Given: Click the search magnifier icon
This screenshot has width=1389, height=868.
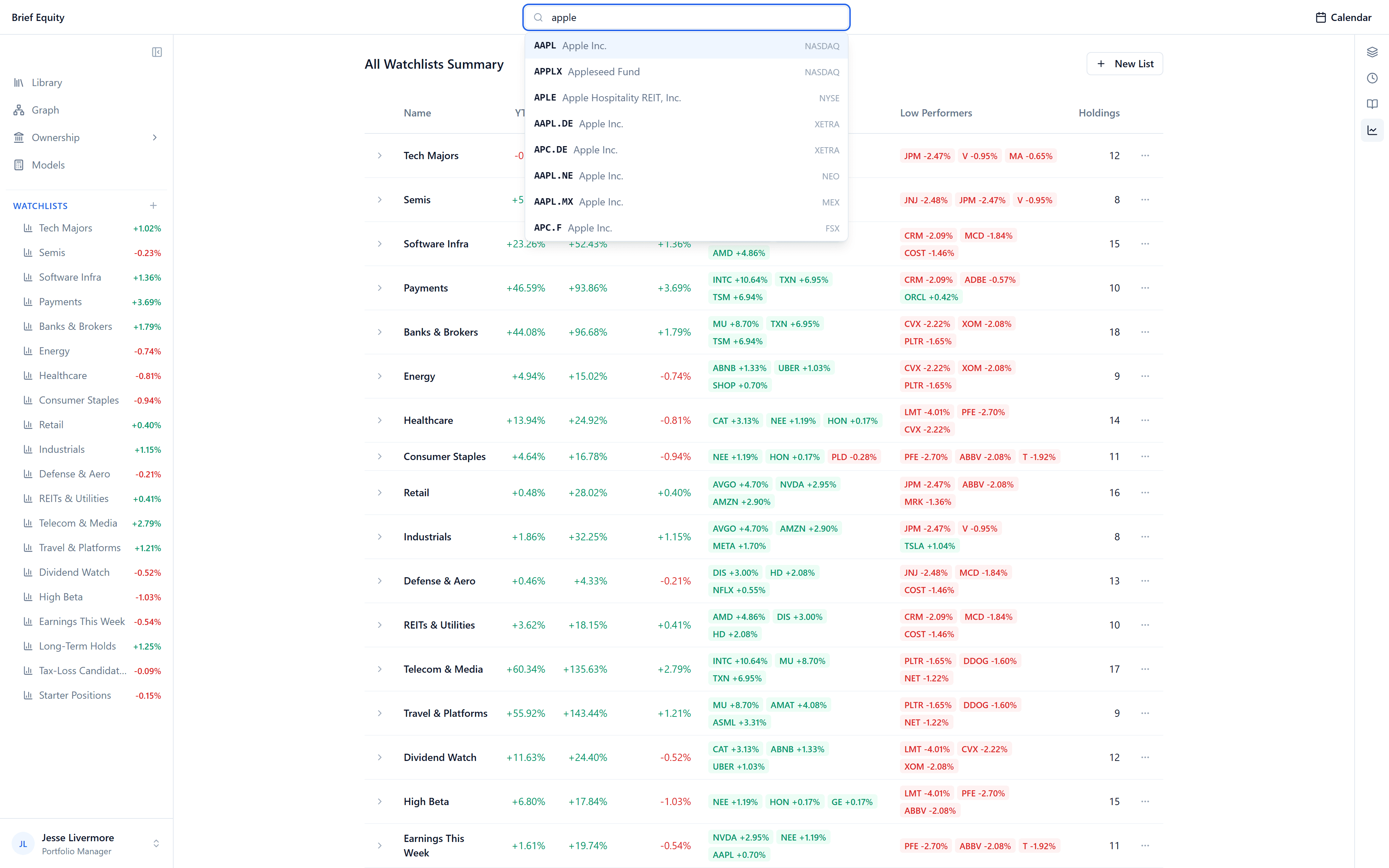Looking at the screenshot, I should point(538,18).
